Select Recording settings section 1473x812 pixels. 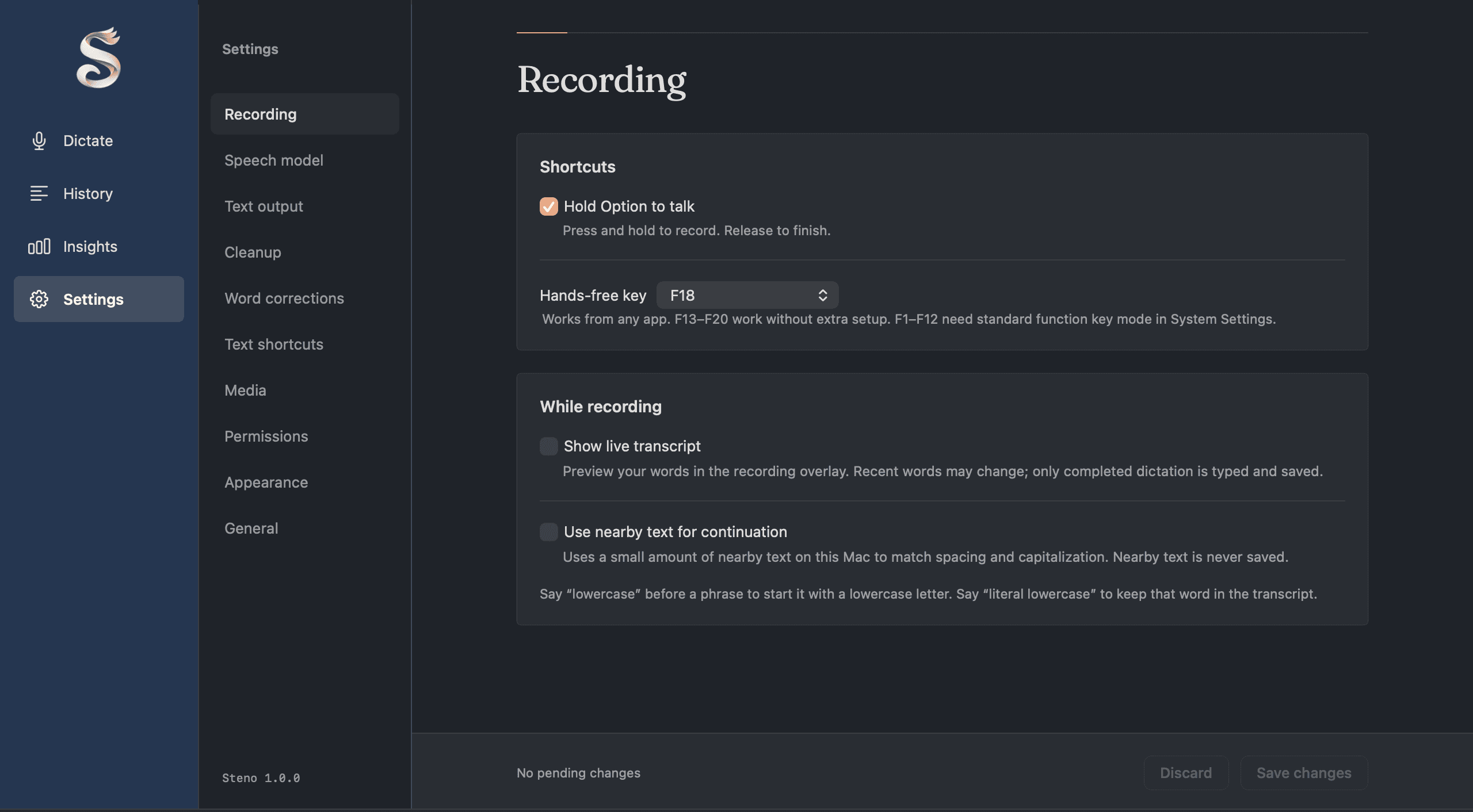[x=305, y=114]
